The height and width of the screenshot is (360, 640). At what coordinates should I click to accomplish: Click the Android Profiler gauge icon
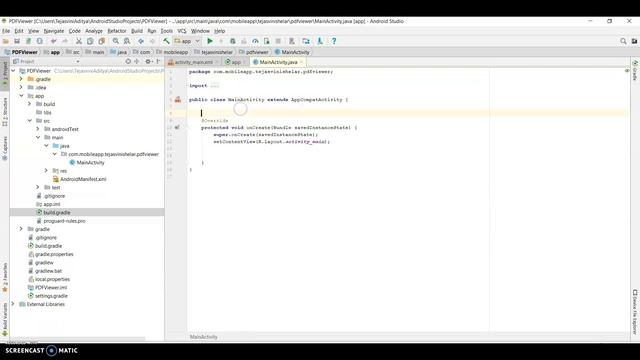pyautogui.click(x=255, y=41)
